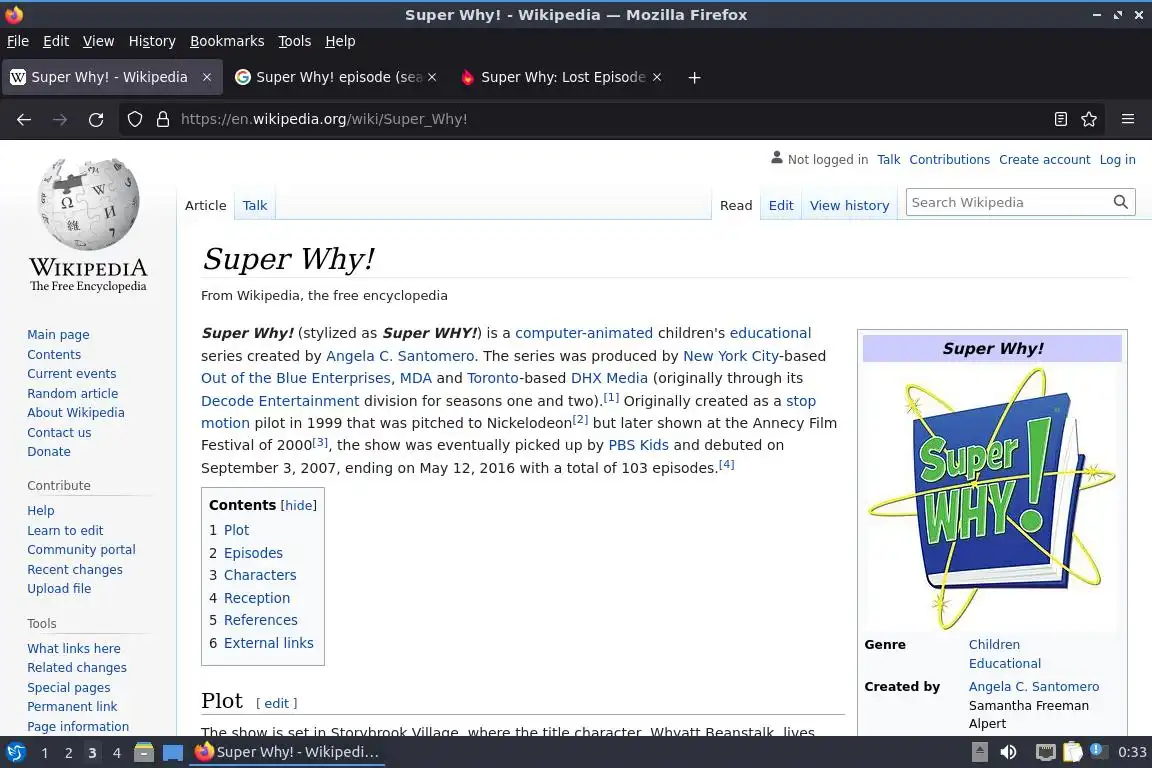
Task: Close the Super Why: Lost Episode tab
Action: tap(657, 77)
